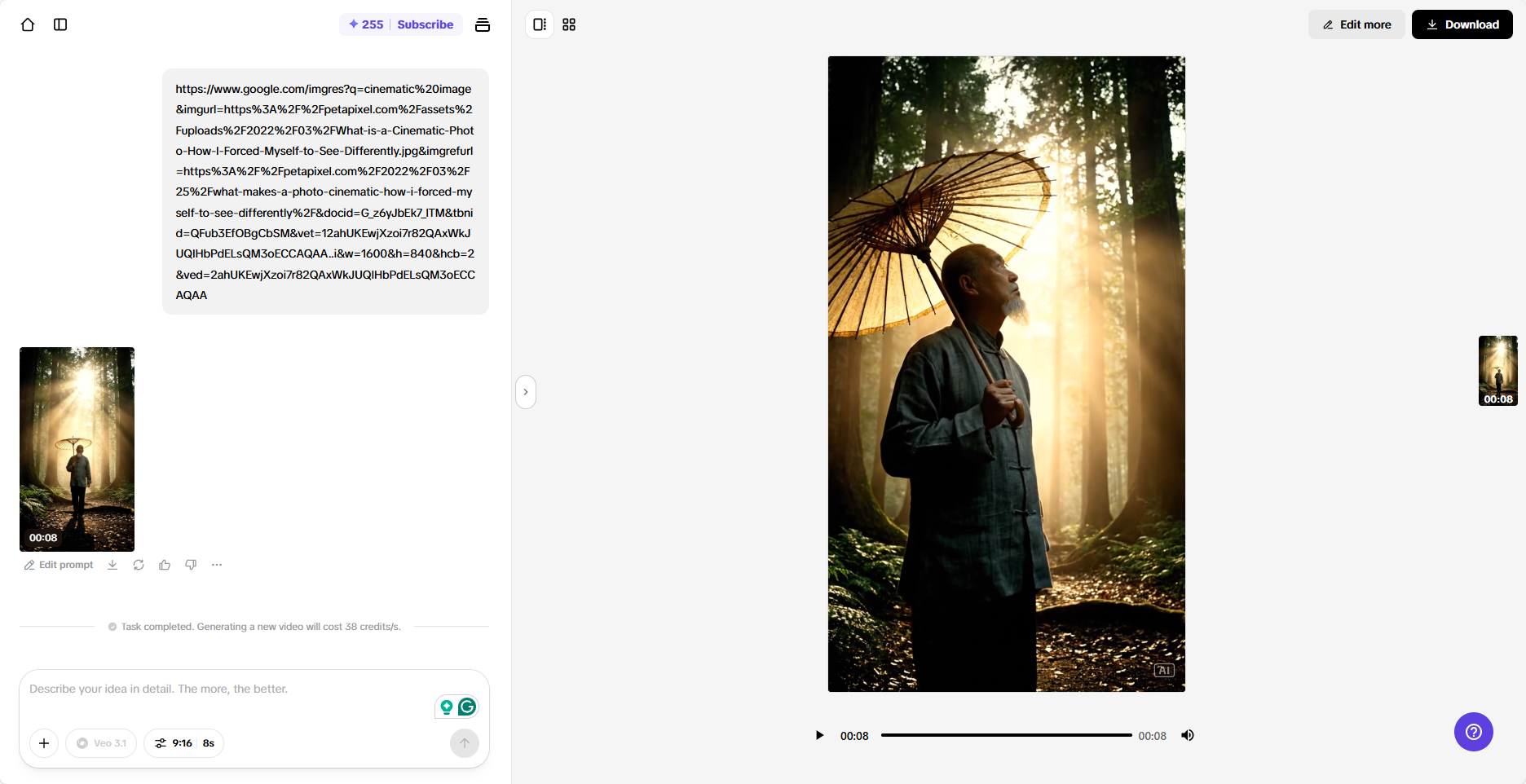
Task: Click the Subscribe link
Action: pos(425,24)
